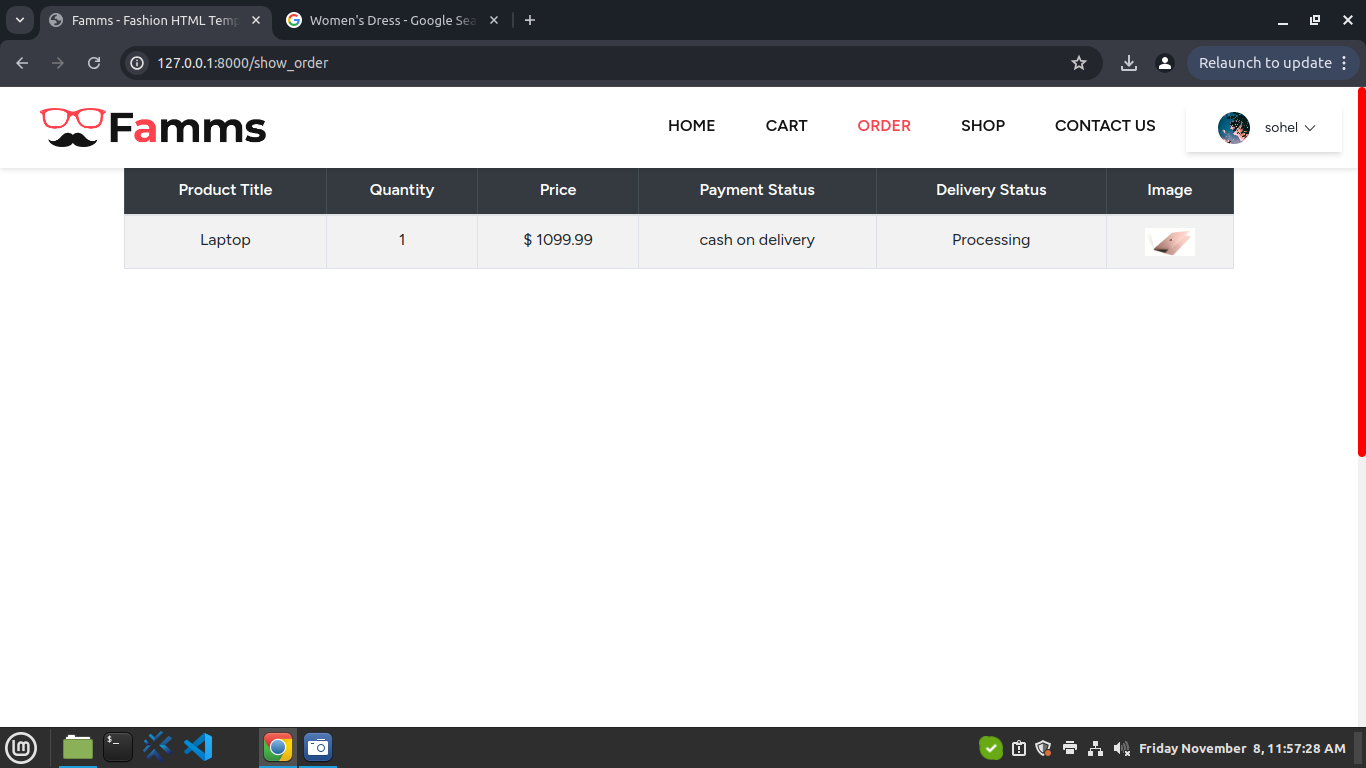The height and width of the screenshot is (768, 1366).
Task: Open Visual Studio Code from taskbar
Action: point(198,747)
